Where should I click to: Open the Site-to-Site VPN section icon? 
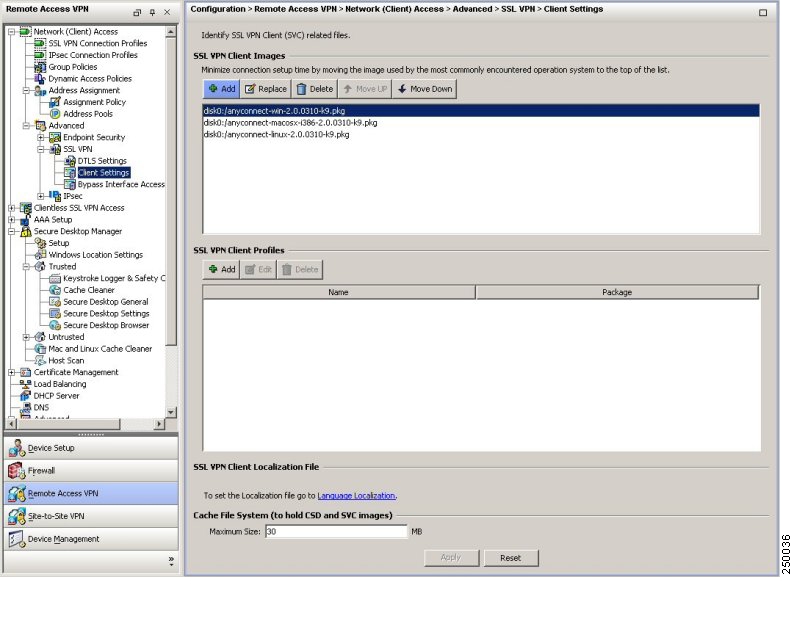[17, 516]
